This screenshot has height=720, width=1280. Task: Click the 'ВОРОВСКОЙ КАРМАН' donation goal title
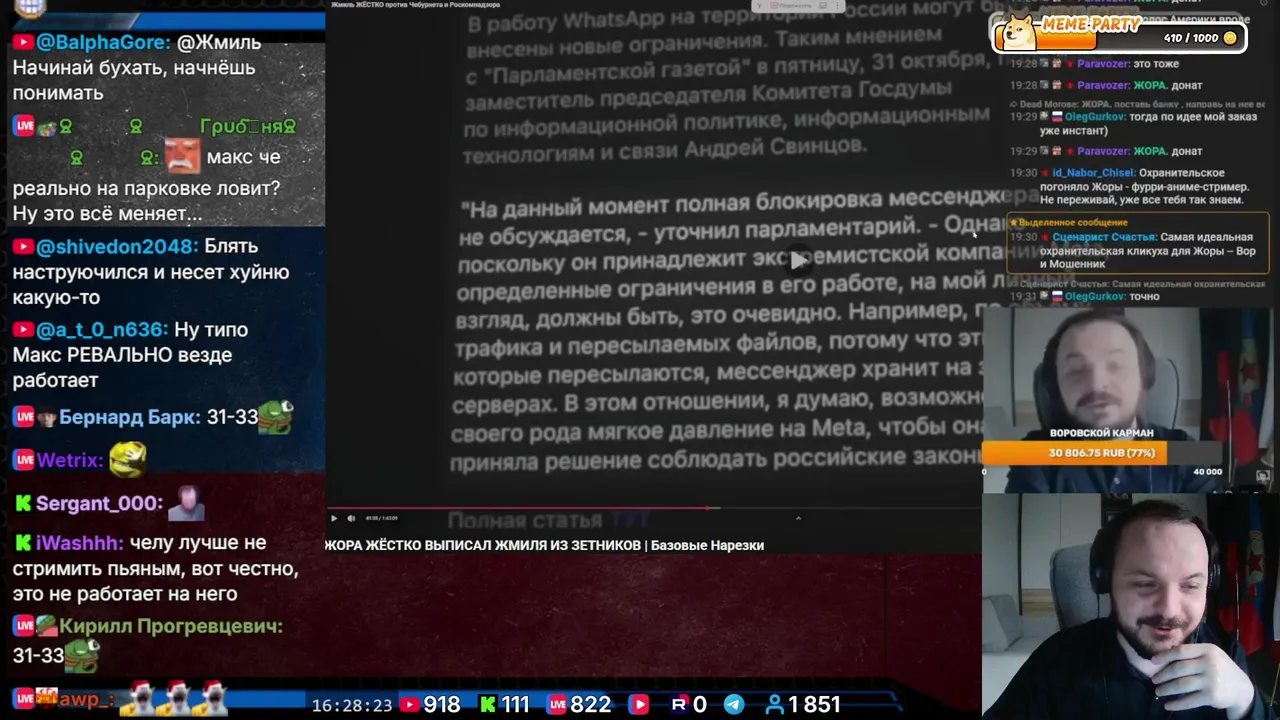[1101, 433]
